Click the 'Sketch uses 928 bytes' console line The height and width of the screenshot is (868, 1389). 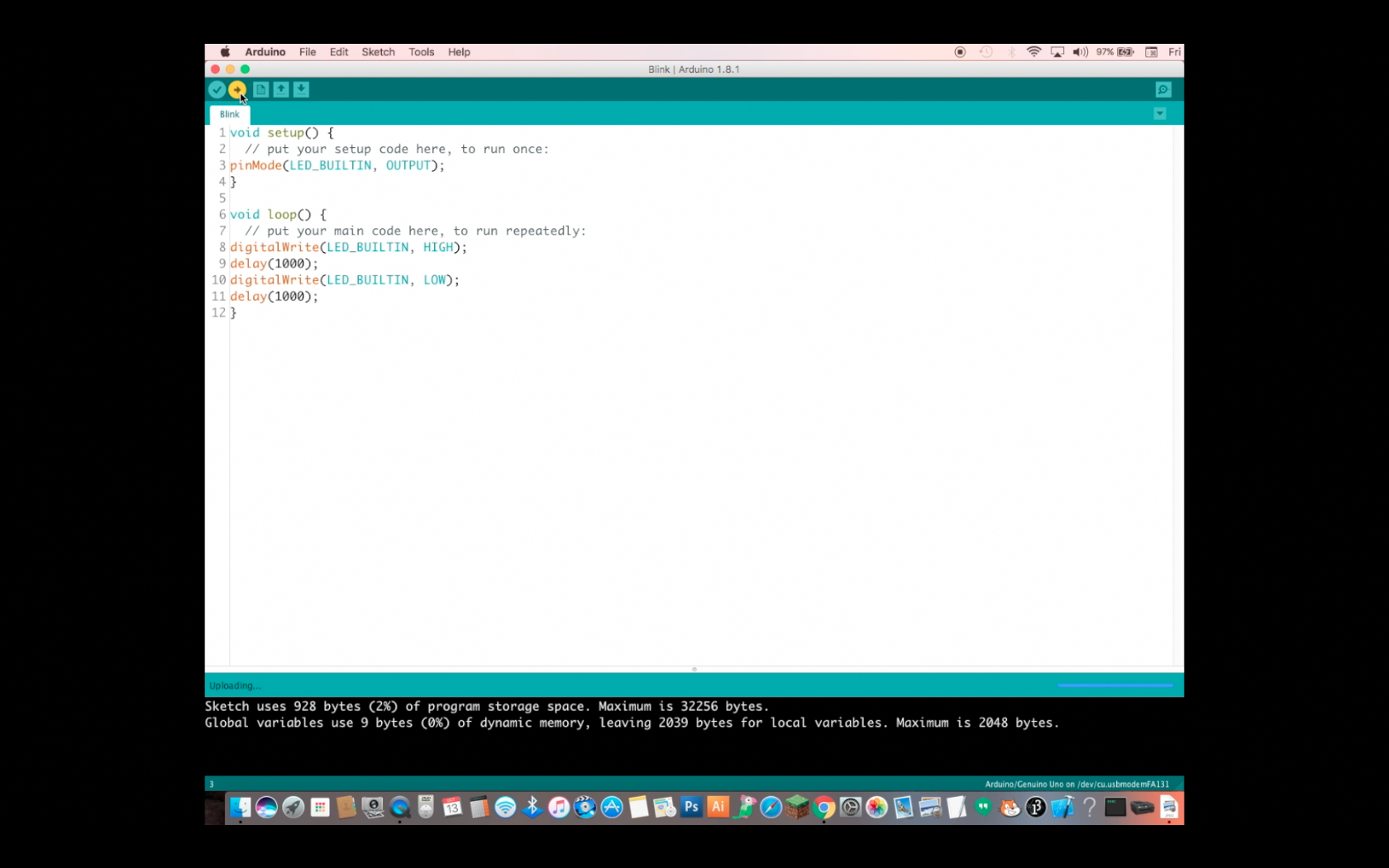(x=487, y=706)
